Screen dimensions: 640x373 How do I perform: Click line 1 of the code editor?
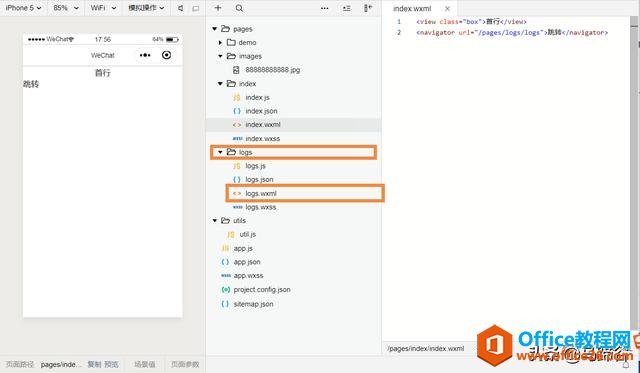pyautogui.click(x=471, y=22)
